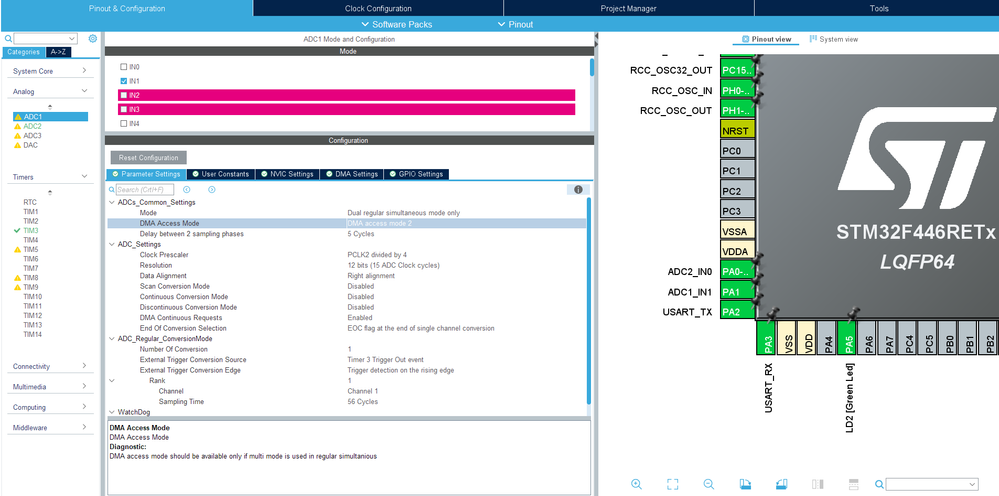Rotate the chip counter-clockwise

782,484
